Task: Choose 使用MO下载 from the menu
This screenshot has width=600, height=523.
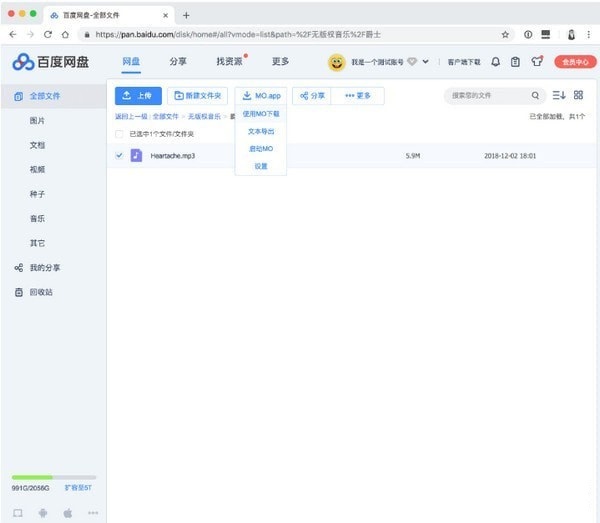Action: click(261, 114)
